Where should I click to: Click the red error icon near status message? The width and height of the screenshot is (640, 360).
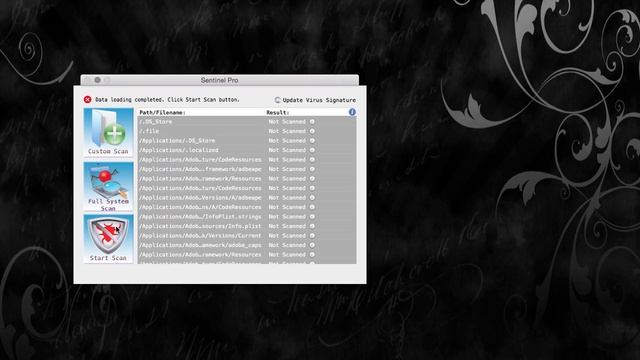tap(87, 100)
